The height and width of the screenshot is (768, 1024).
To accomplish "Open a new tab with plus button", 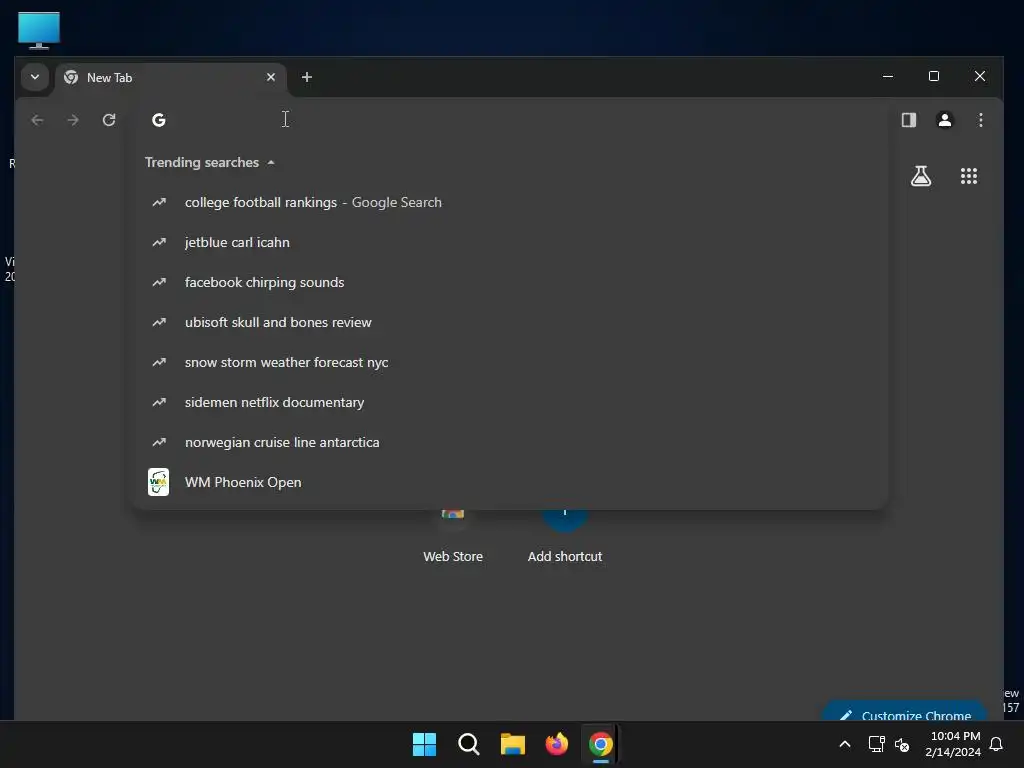I will point(306,77).
